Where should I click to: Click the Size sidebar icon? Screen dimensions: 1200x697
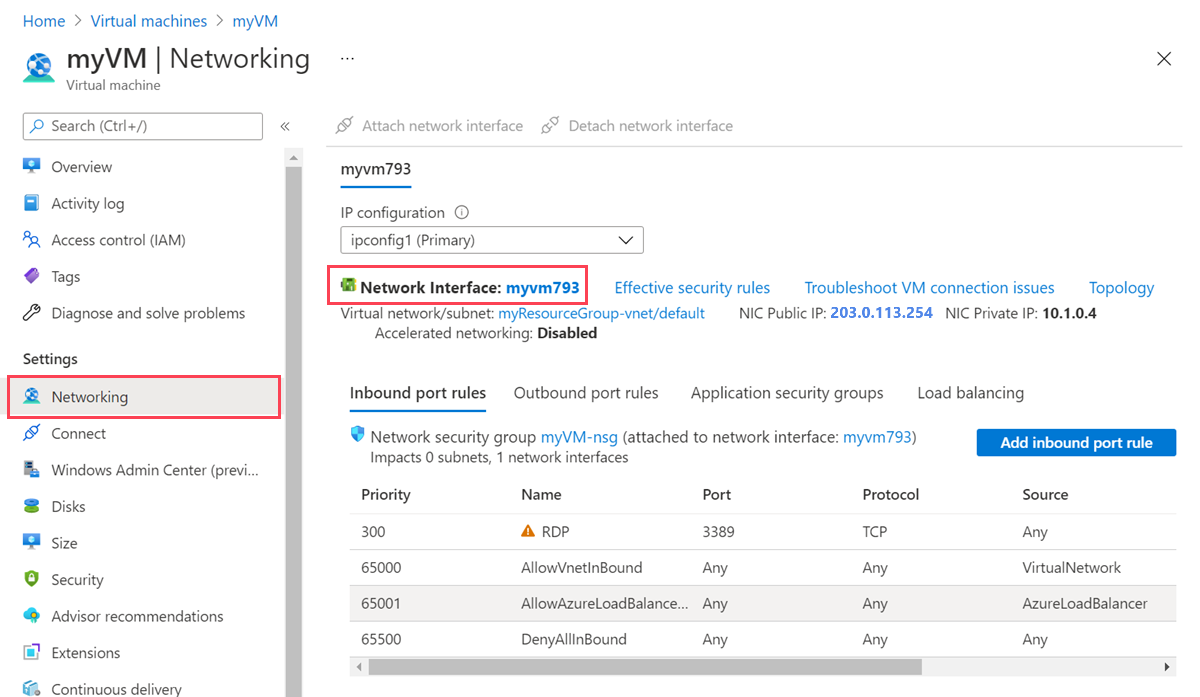click(x=32, y=543)
